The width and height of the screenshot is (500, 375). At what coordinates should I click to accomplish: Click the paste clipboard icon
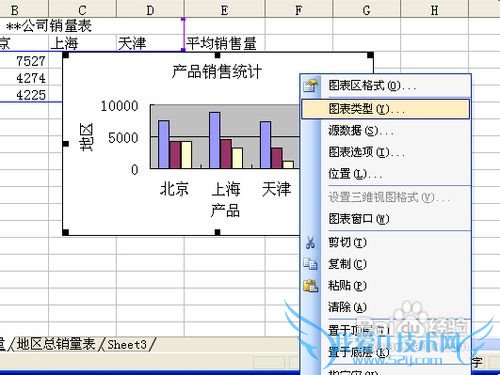pos(311,286)
